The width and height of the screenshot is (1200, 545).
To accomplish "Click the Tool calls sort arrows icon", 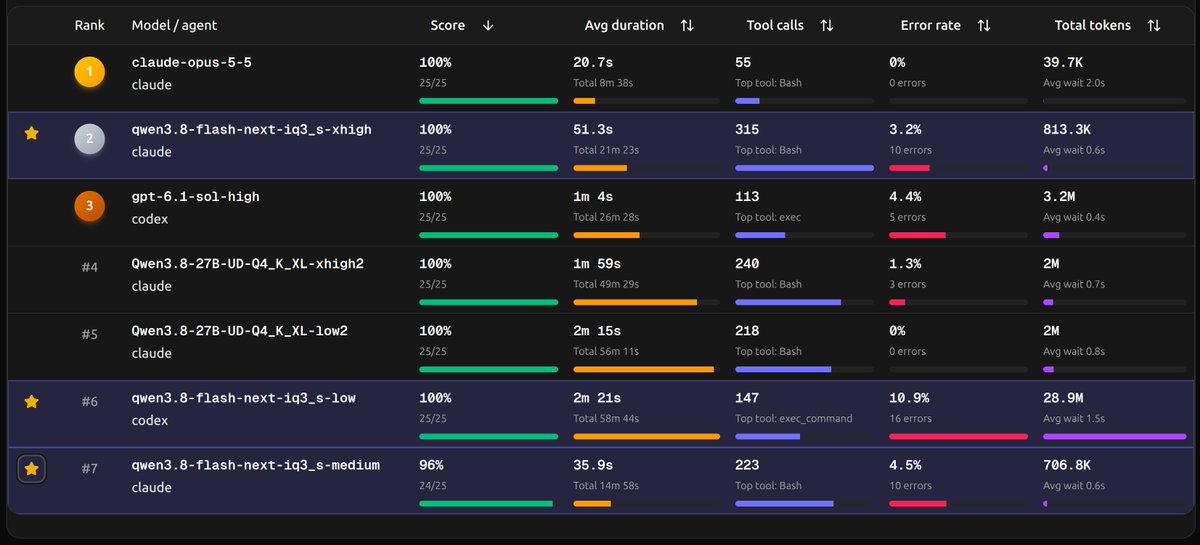I will click(826, 26).
